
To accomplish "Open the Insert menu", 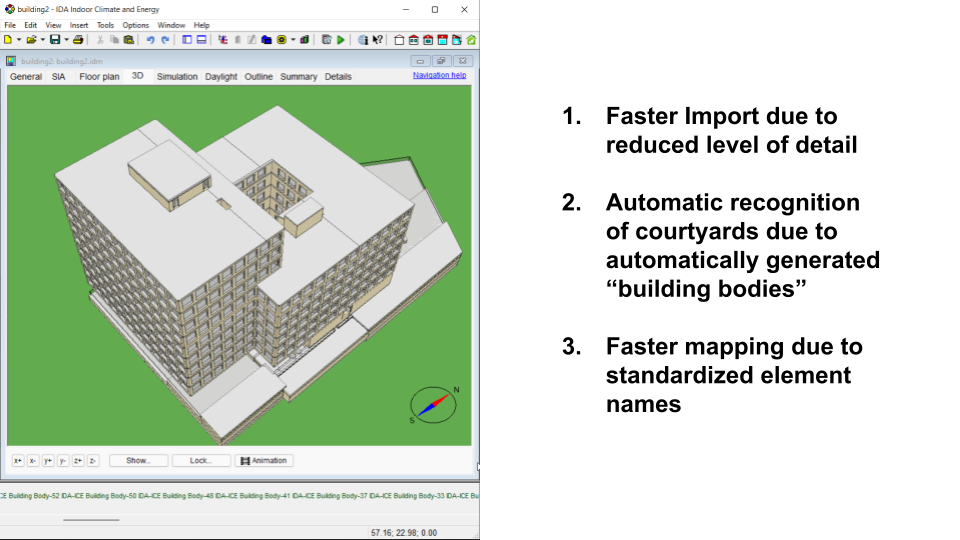I will pos(79,25).
